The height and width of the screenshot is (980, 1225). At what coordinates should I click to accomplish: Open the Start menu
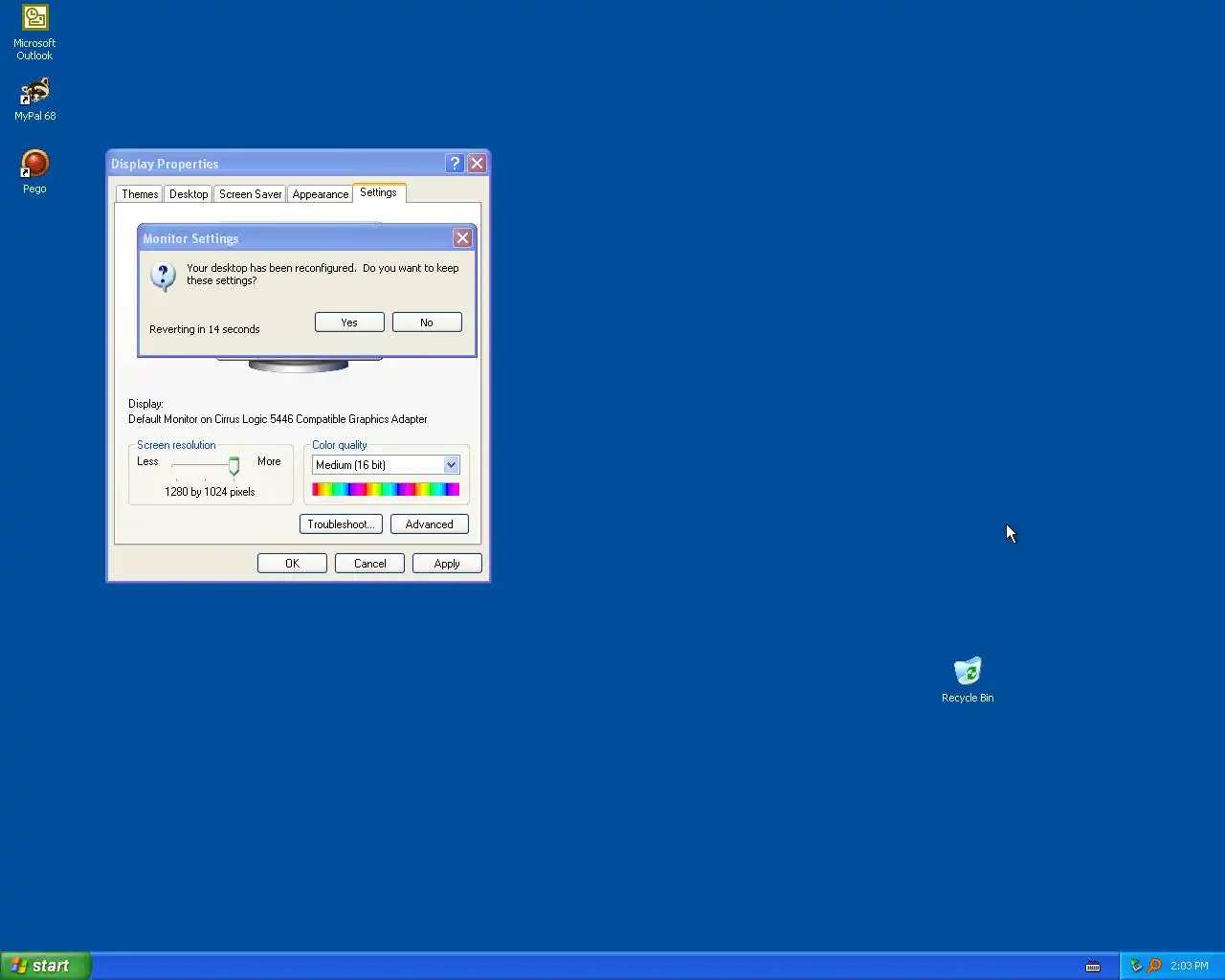pos(45,966)
